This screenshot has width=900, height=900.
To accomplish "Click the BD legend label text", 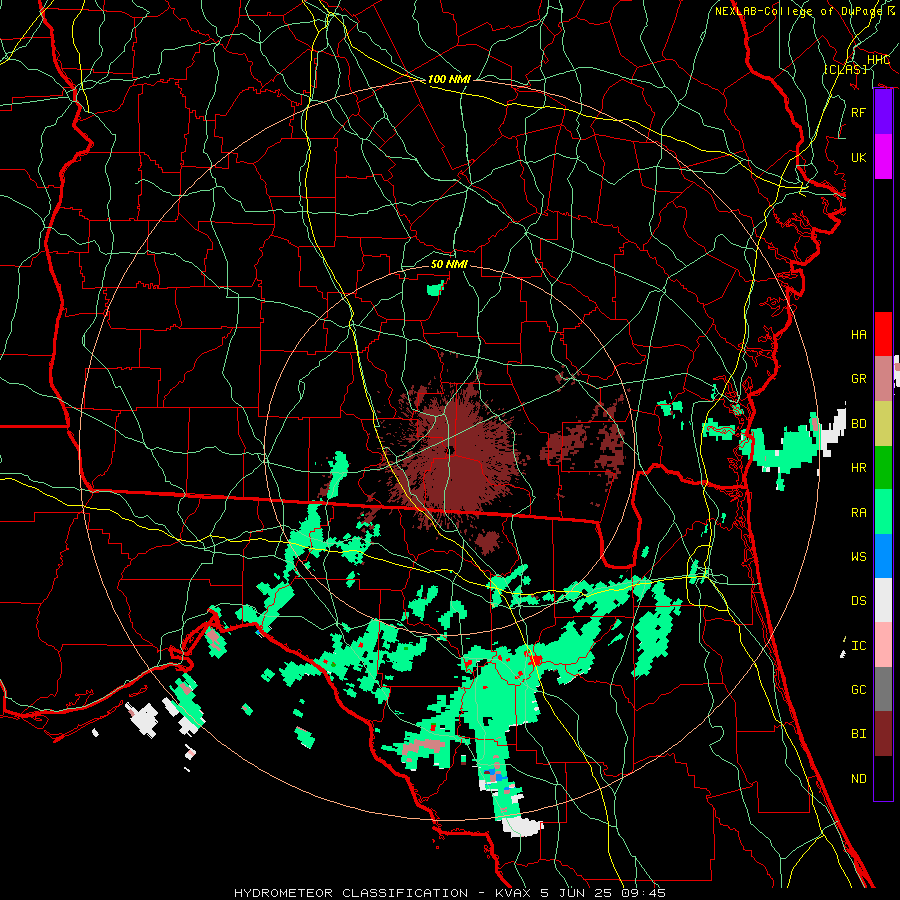I will (x=859, y=424).
